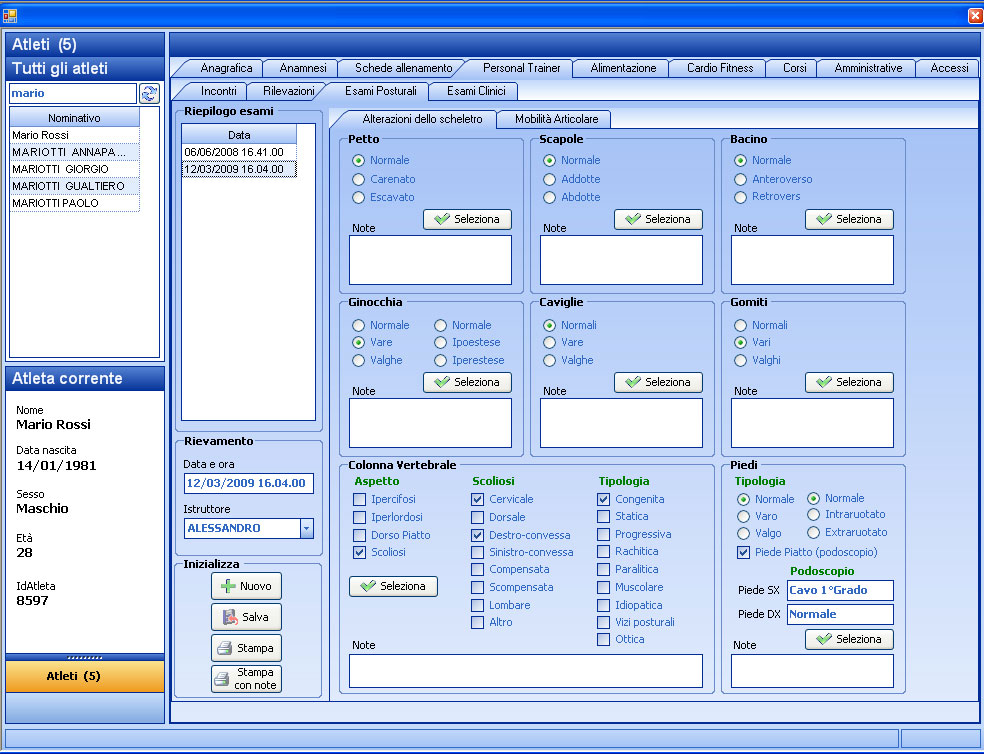The image size is (984, 754).
Task: Click the orange Atleti (5) button
Action: pos(84,676)
